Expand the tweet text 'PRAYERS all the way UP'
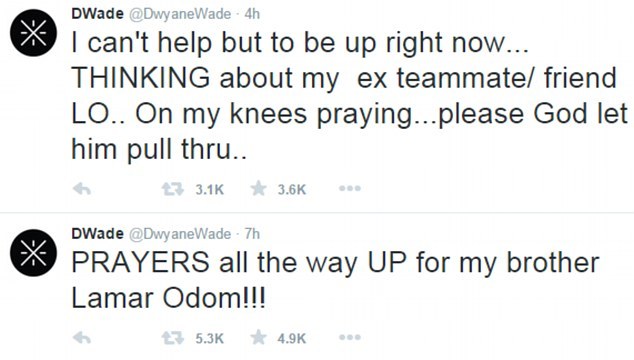Image resolution: width=634 pixels, height=360 pixels. (335, 280)
